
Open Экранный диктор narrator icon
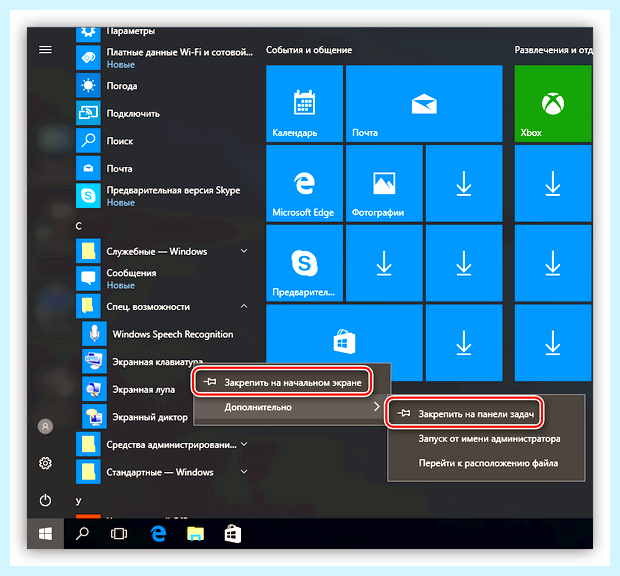(x=94, y=417)
